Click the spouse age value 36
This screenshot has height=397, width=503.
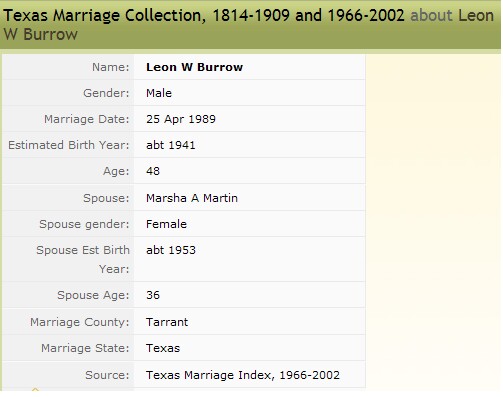(x=153, y=295)
